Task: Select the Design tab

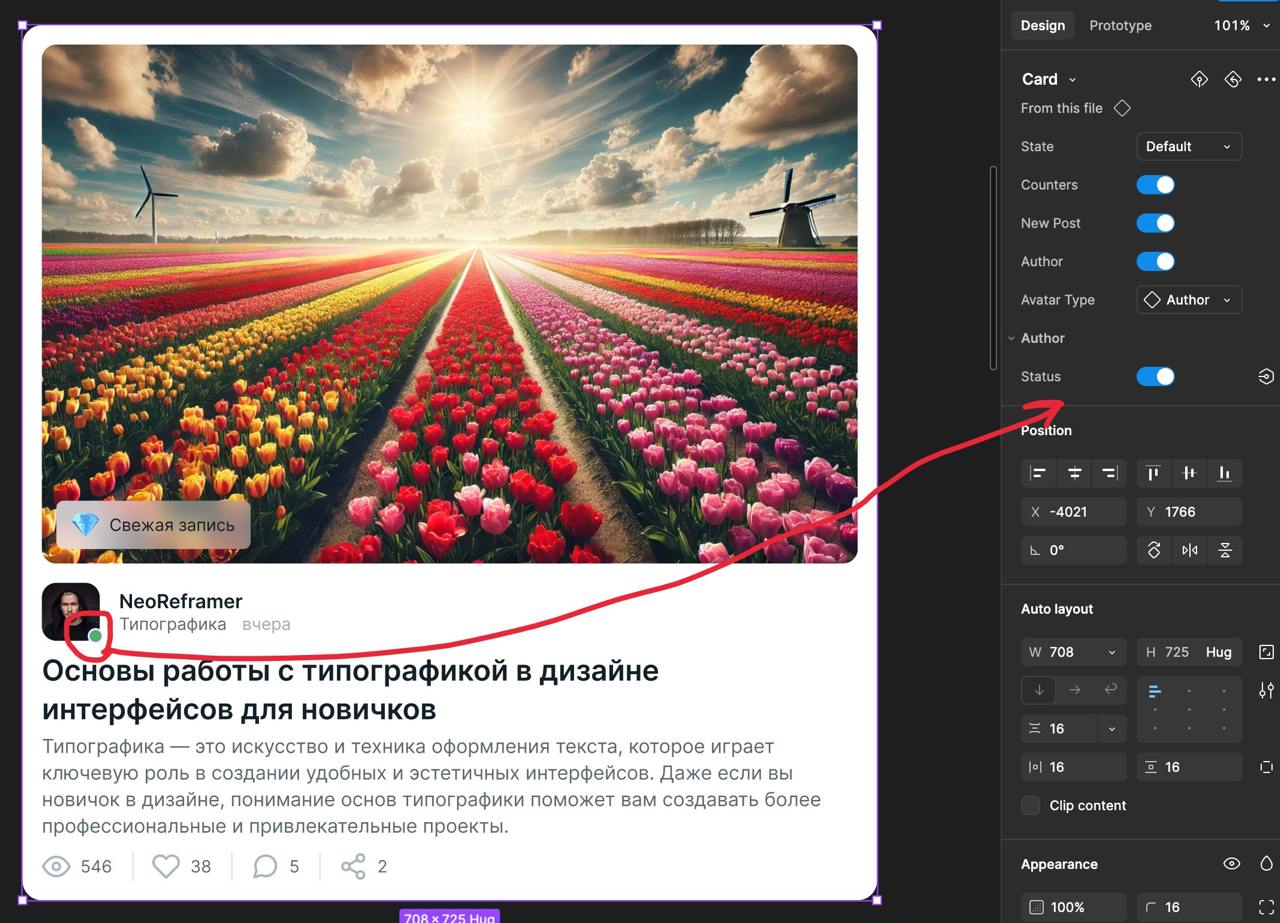Action: 1042,25
